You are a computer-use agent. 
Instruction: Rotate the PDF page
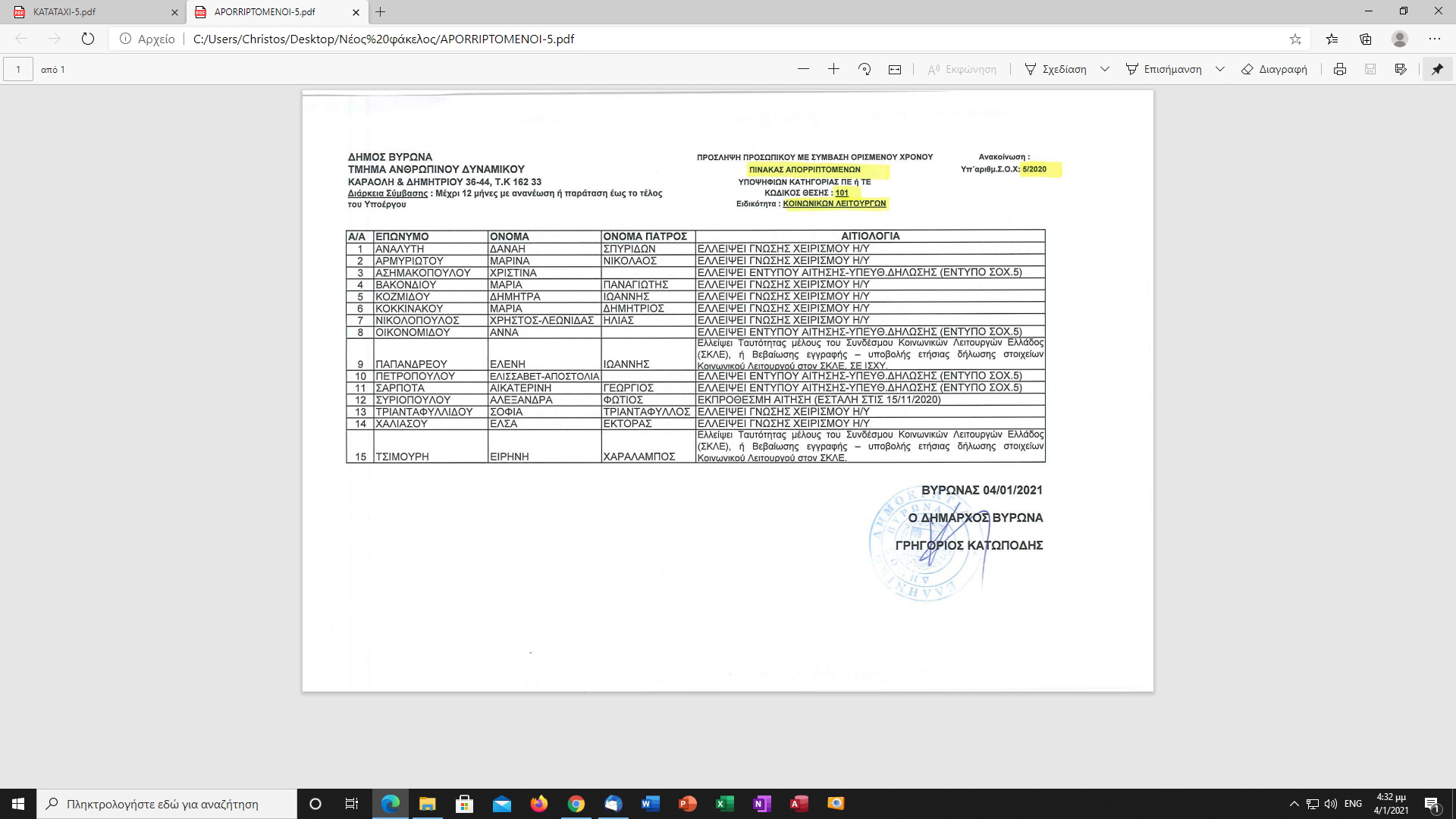864,69
